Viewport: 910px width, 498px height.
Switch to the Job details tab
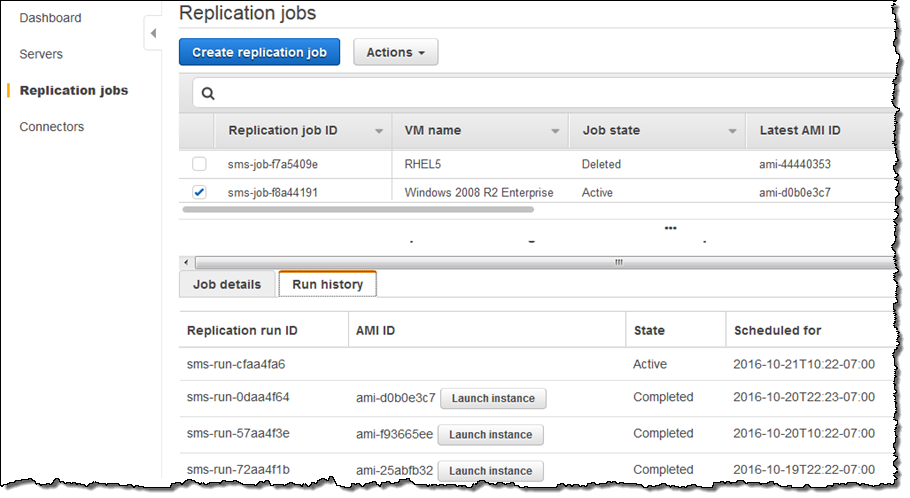coord(226,284)
